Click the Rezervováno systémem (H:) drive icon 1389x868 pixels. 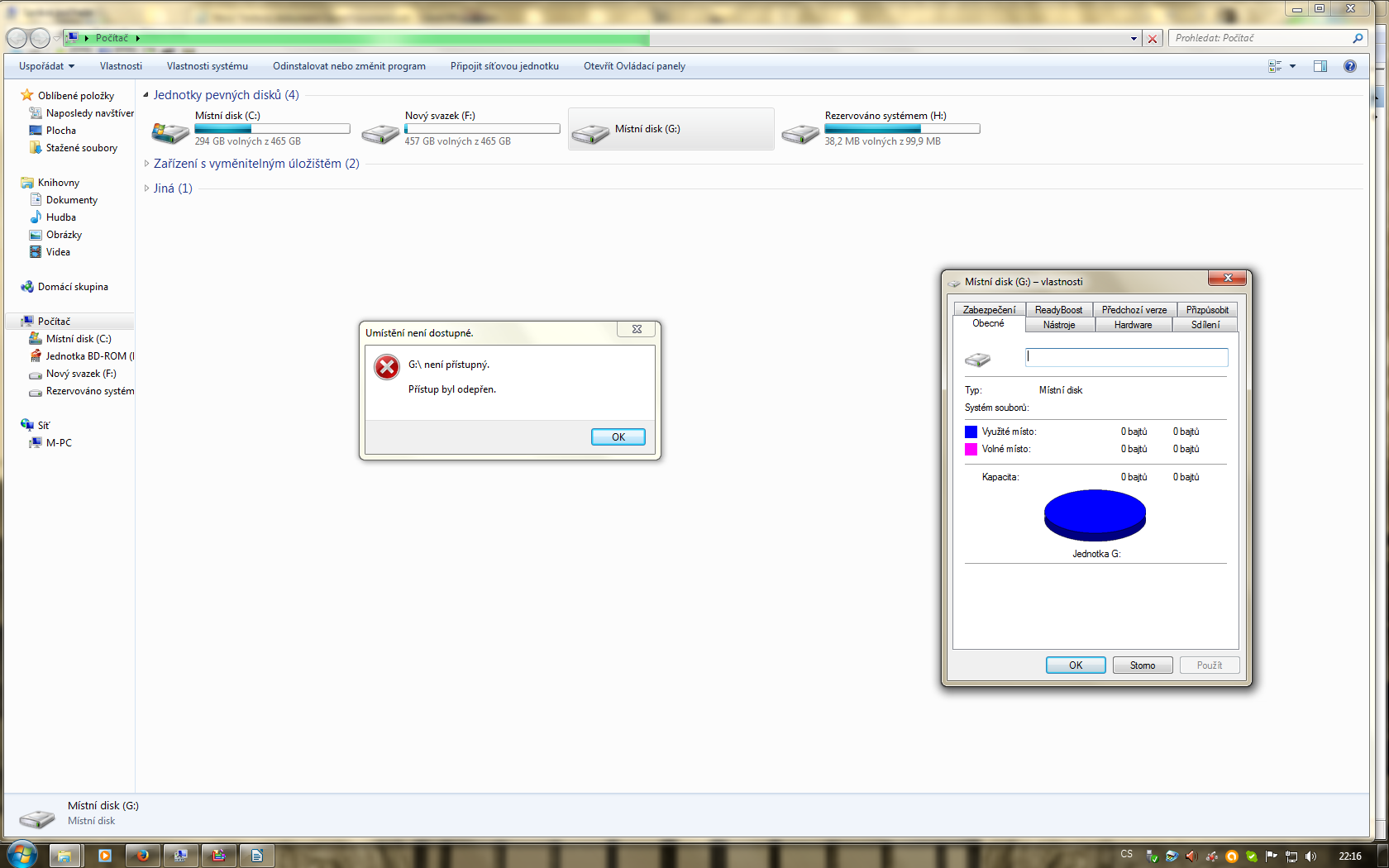tap(800, 132)
